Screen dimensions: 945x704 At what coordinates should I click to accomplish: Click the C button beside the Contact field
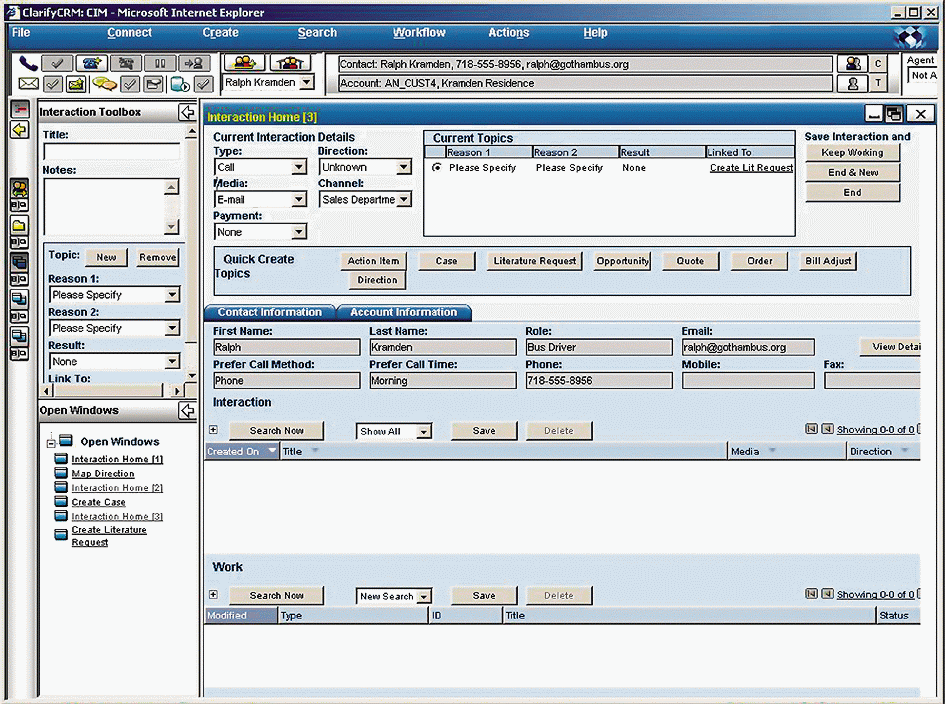click(x=878, y=64)
